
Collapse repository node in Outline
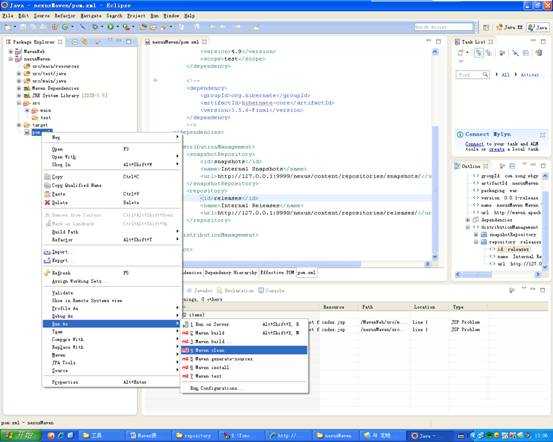[476, 242]
